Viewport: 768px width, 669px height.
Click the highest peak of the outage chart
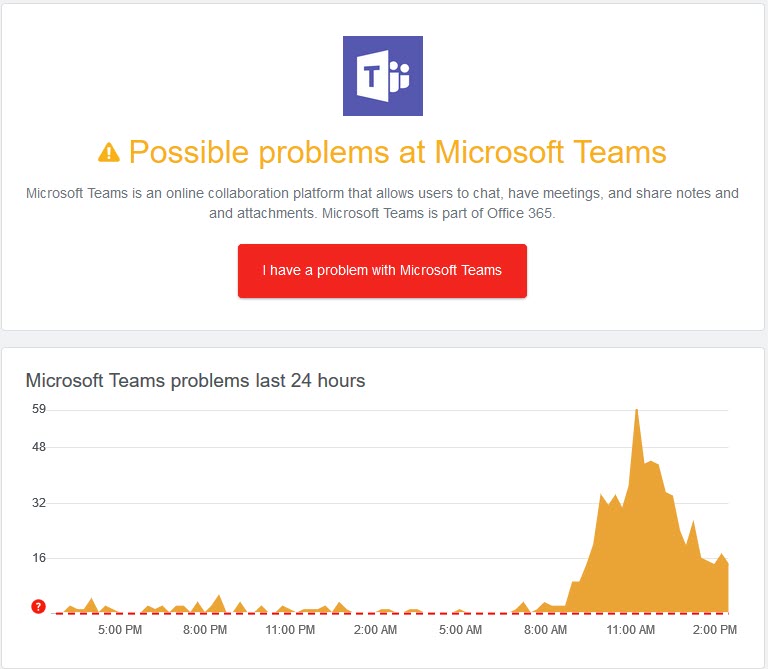pos(636,410)
